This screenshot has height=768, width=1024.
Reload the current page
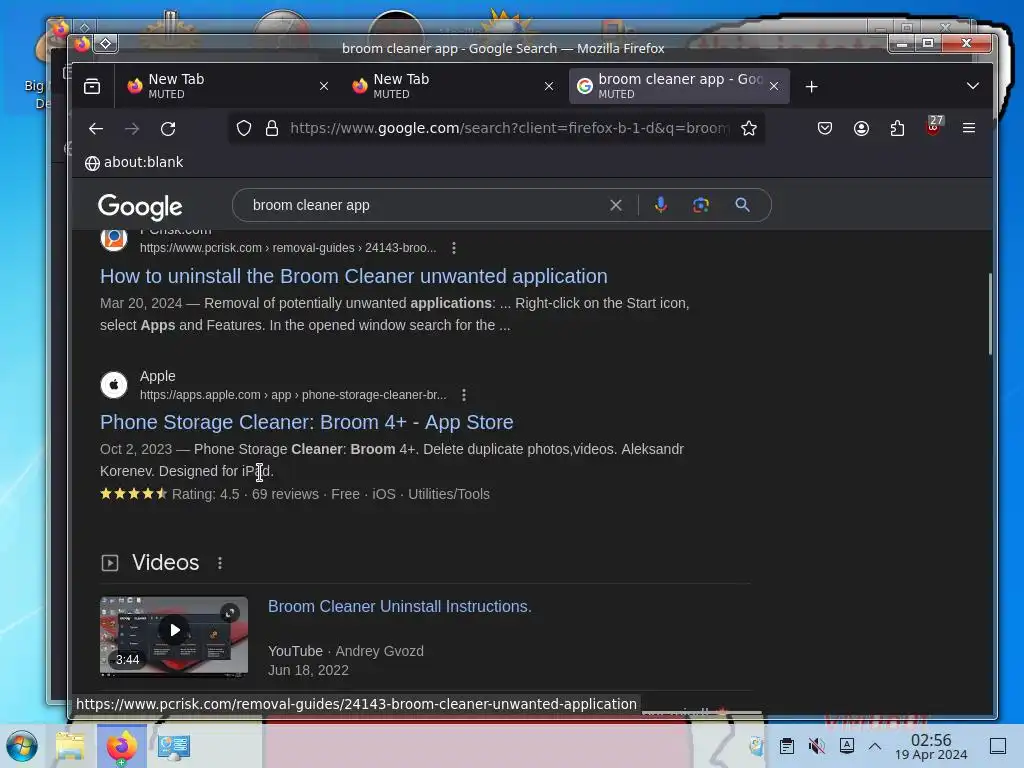click(168, 129)
